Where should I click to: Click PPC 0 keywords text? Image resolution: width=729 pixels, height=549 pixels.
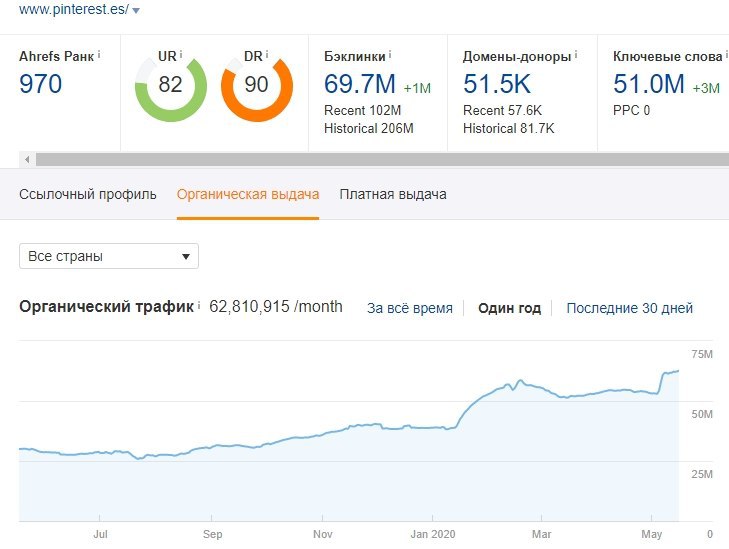[631, 111]
